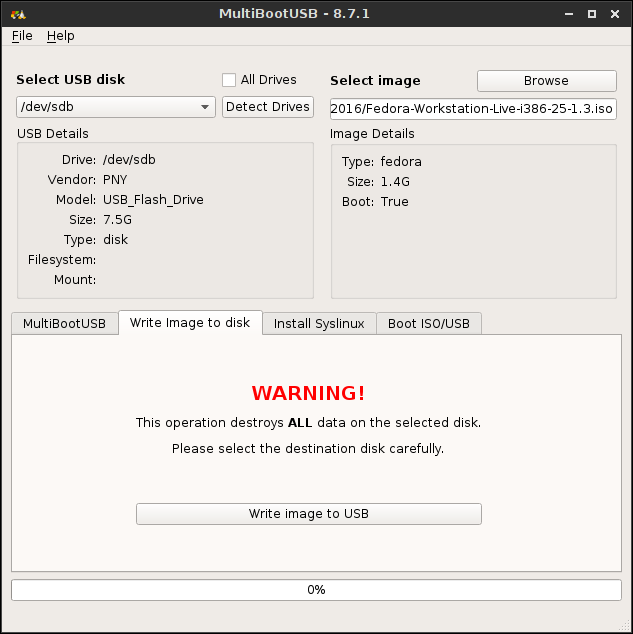Click the MultiBootUSB app icon in title bar
This screenshot has height=634, width=633.
(18, 14)
